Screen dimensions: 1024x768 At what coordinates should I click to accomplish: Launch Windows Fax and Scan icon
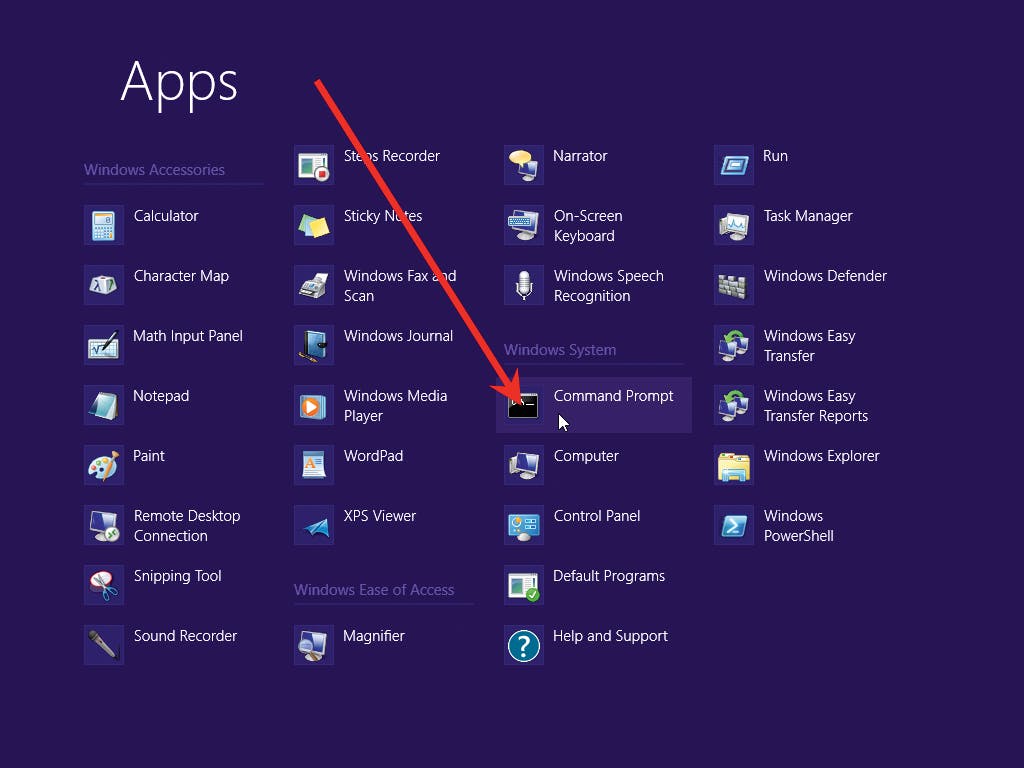pos(314,285)
